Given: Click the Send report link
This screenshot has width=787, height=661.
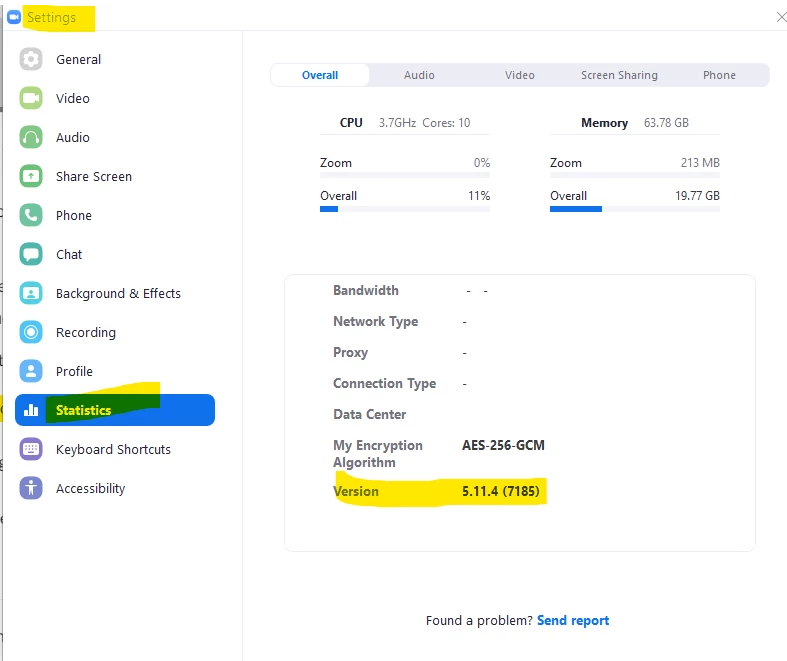Looking at the screenshot, I should coord(573,620).
